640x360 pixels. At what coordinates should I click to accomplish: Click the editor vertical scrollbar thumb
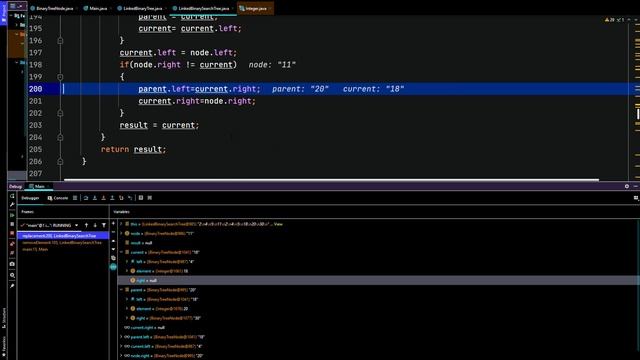[638, 113]
